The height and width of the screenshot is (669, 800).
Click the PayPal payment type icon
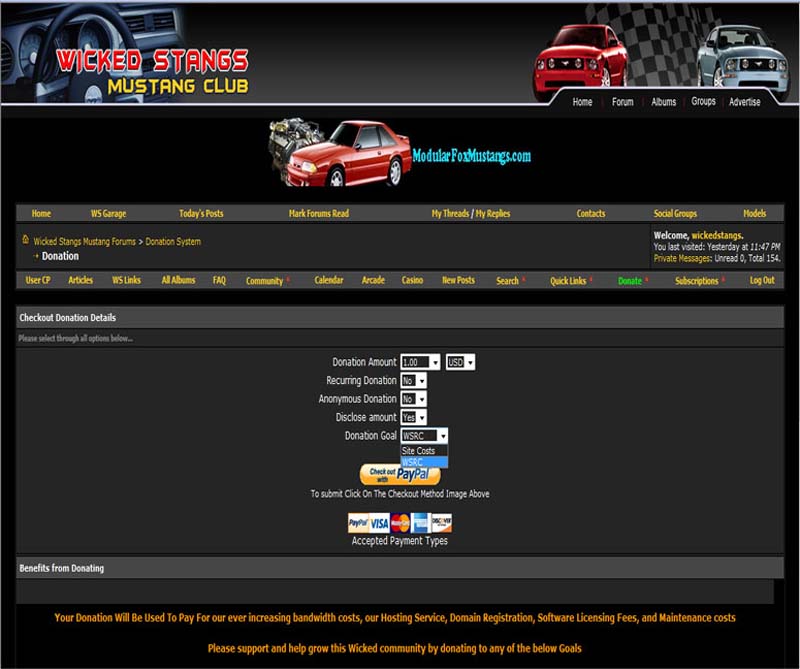(x=358, y=523)
